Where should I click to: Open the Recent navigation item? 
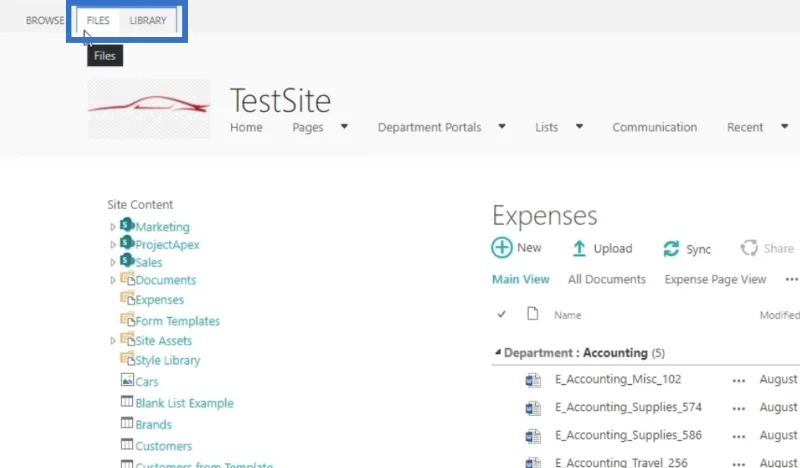click(745, 127)
